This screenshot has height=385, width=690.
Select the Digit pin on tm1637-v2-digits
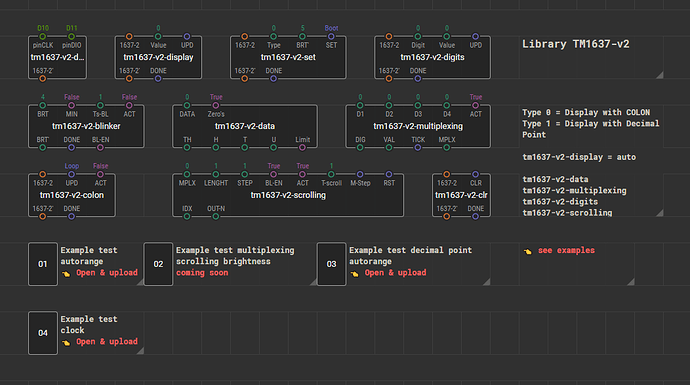[418, 37]
